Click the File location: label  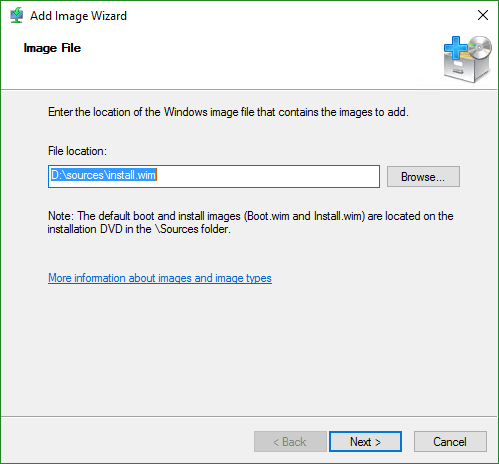[77, 151]
